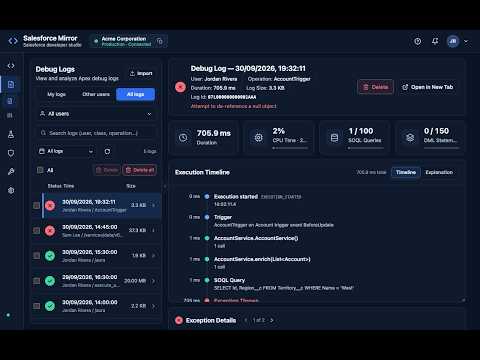The height and width of the screenshot is (360, 480).
Task: Expand the user menu chevron beside avatar
Action: pos(466,41)
